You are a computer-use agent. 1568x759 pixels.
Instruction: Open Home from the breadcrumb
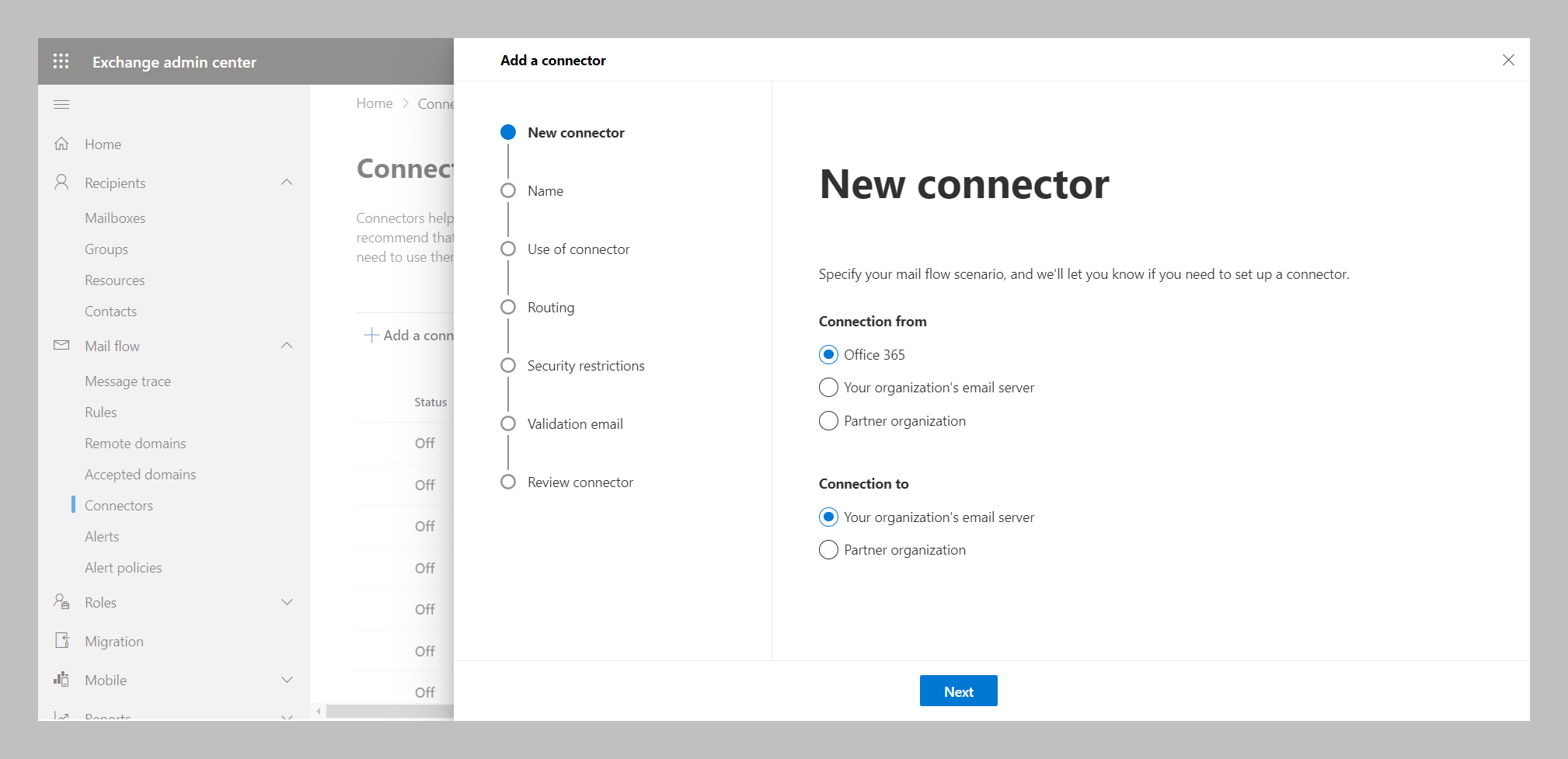click(x=375, y=103)
